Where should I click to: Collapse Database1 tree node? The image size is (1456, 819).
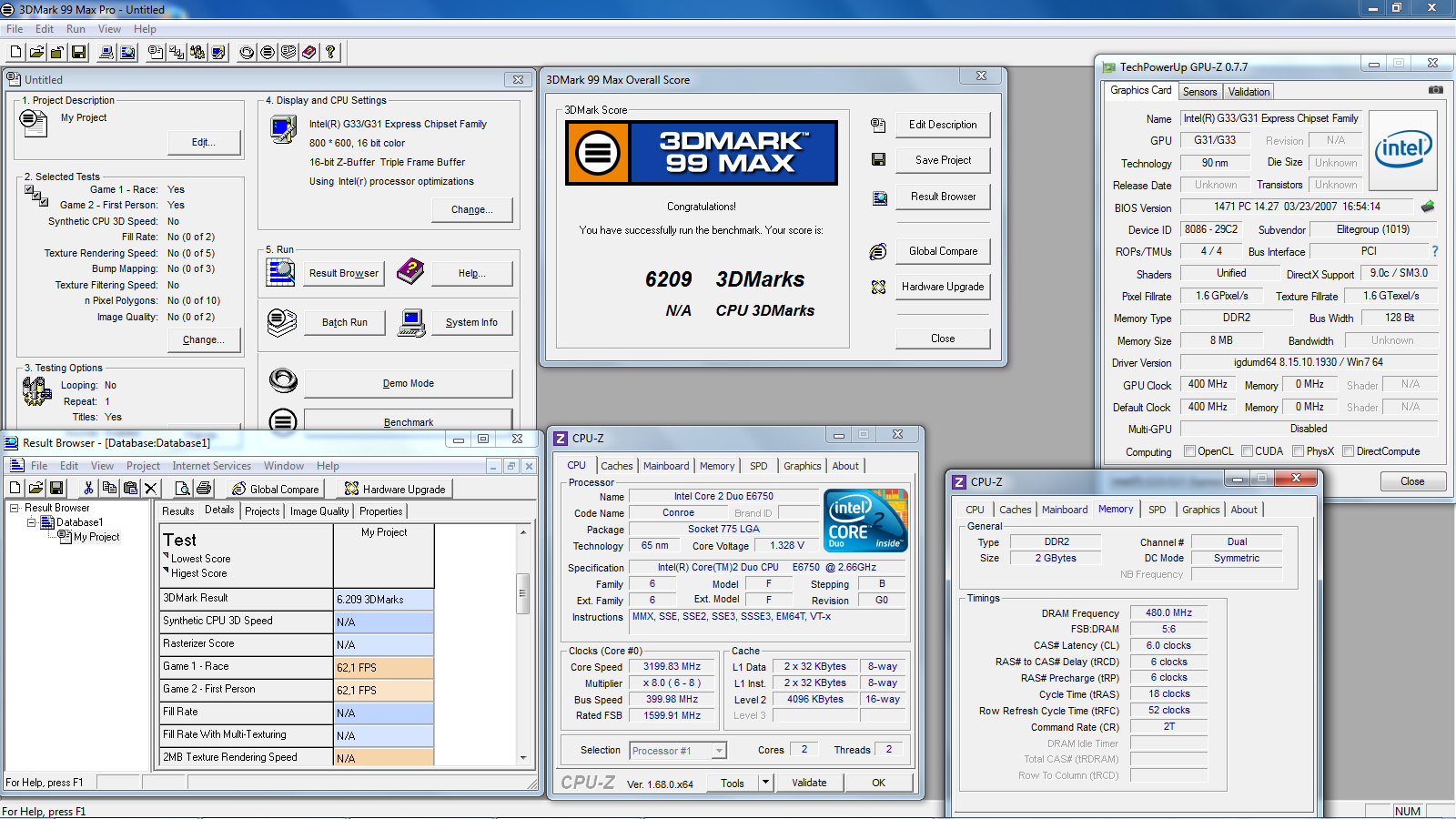tap(31, 522)
